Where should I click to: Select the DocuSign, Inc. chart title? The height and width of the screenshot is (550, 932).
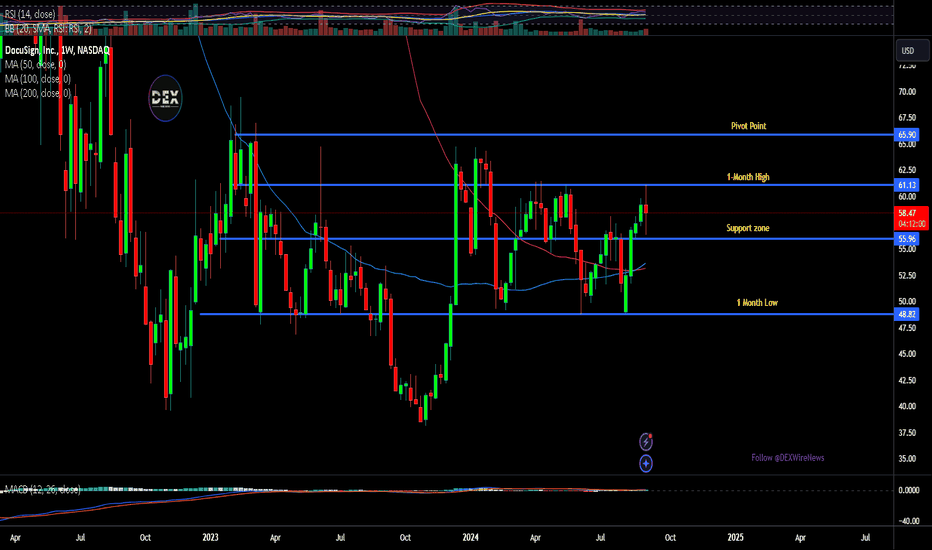[x=58, y=51]
